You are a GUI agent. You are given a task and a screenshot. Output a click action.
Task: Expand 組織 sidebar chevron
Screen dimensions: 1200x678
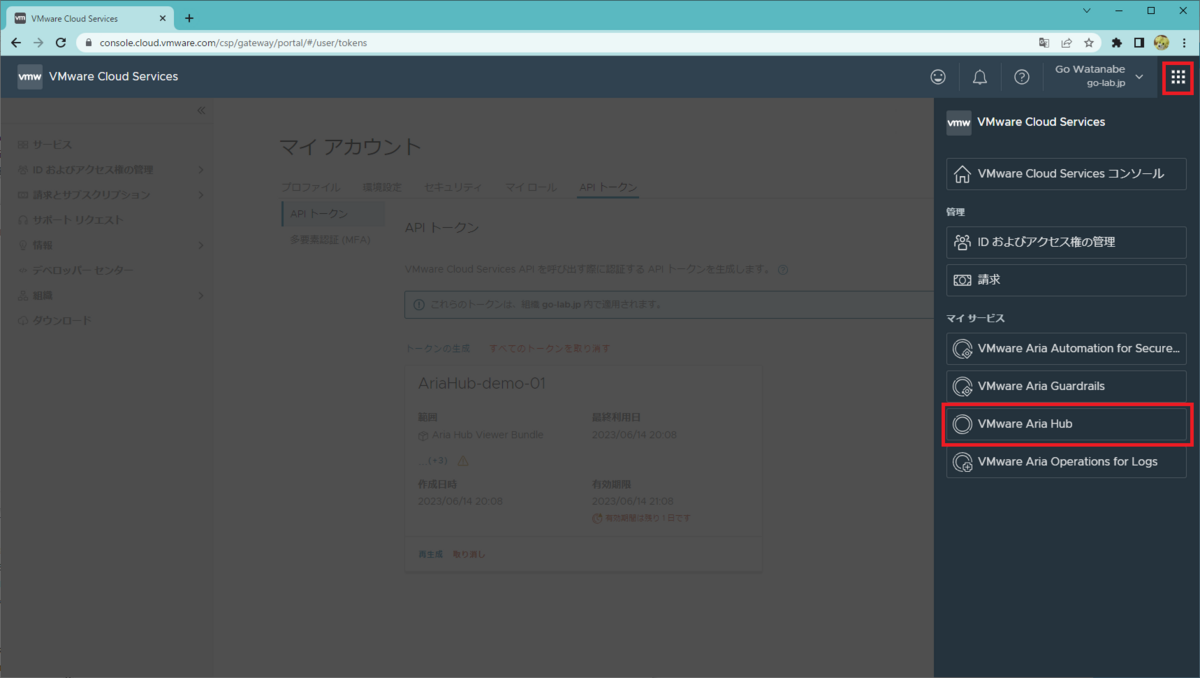coord(201,295)
